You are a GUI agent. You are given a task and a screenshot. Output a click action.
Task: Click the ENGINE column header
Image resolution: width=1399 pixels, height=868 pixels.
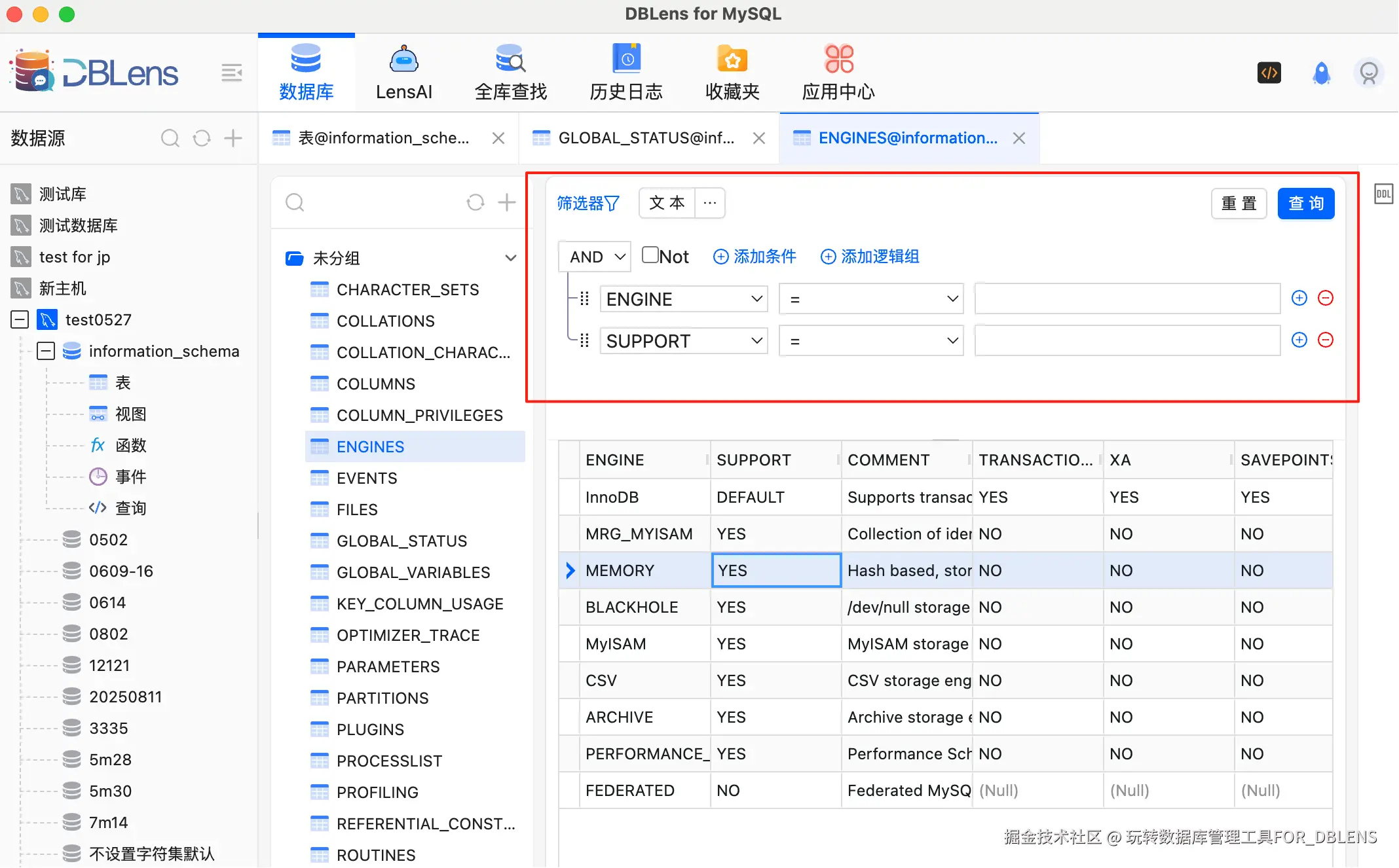(644, 460)
